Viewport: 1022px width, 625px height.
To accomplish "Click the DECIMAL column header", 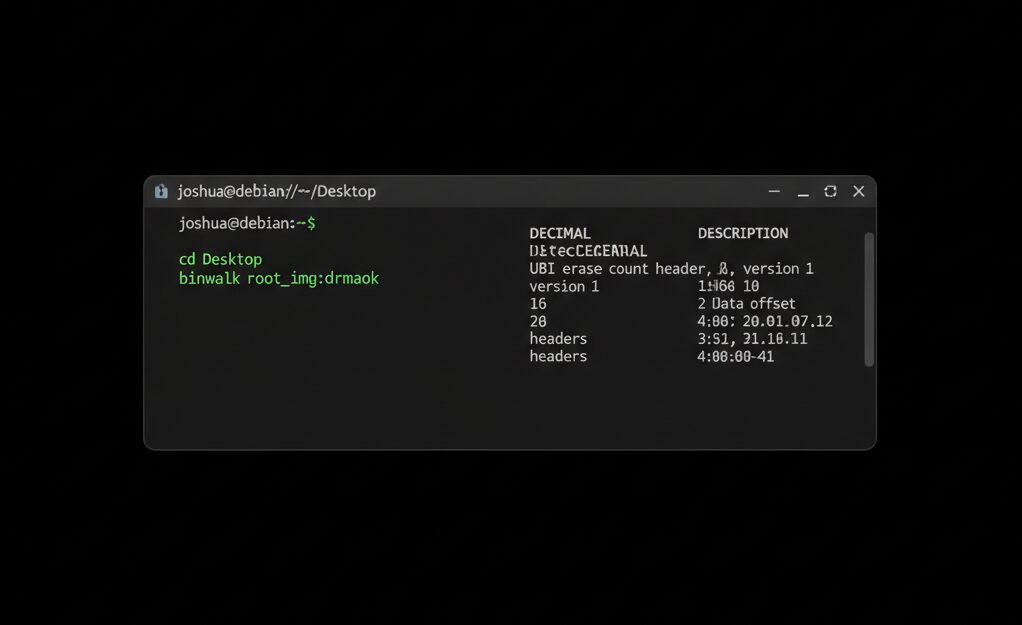I will 560,233.
